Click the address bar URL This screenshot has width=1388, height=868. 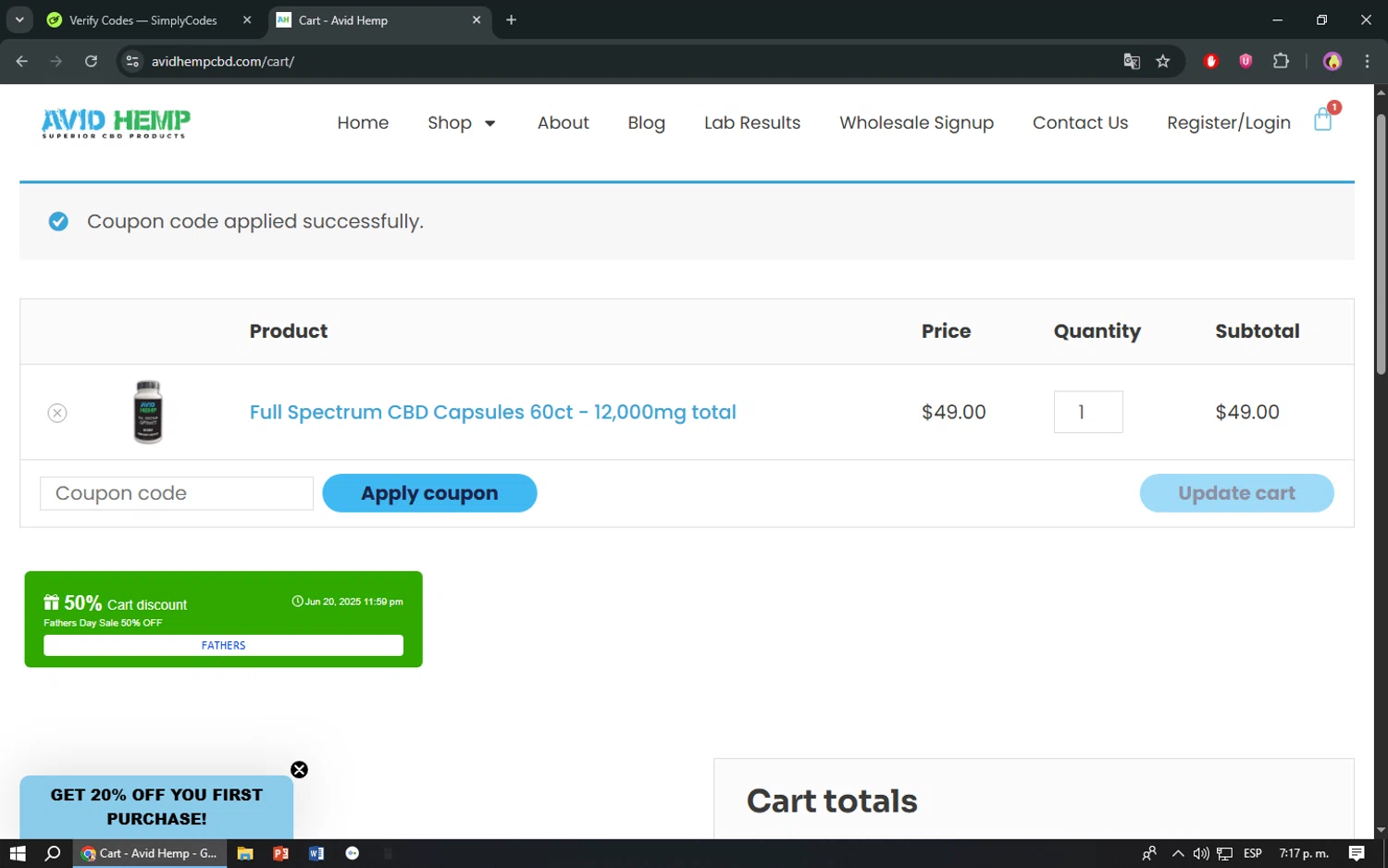coord(222,61)
